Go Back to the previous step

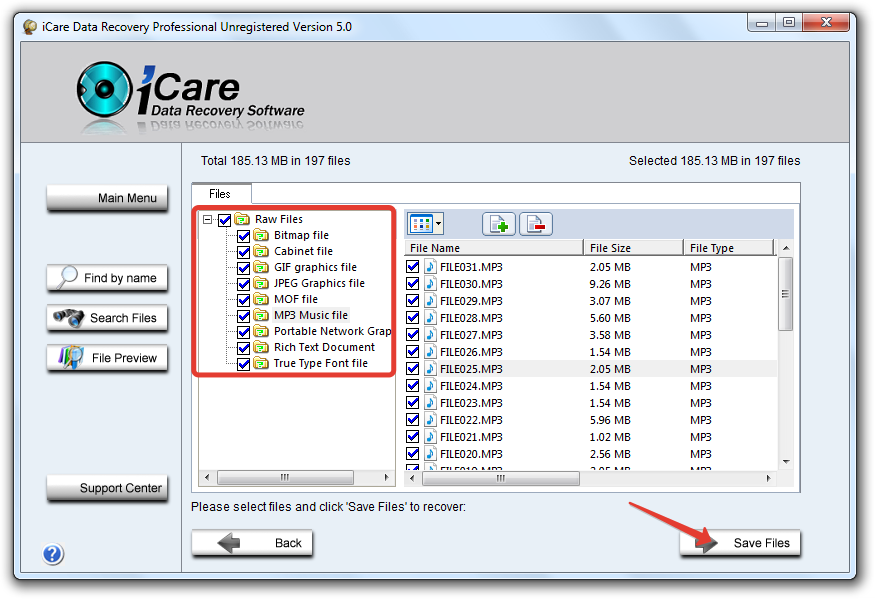coord(253,543)
